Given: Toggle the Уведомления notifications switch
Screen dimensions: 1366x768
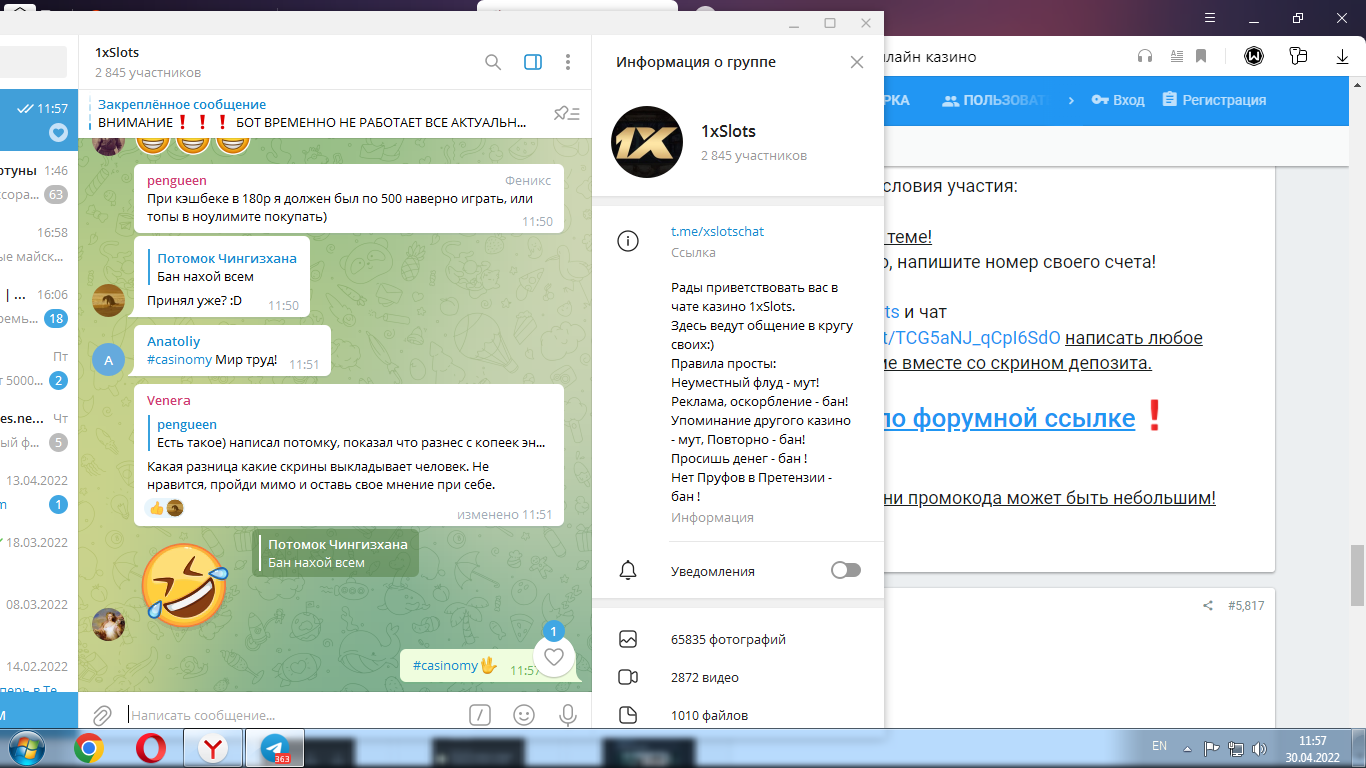Looking at the screenshot, I should point(846,570).
